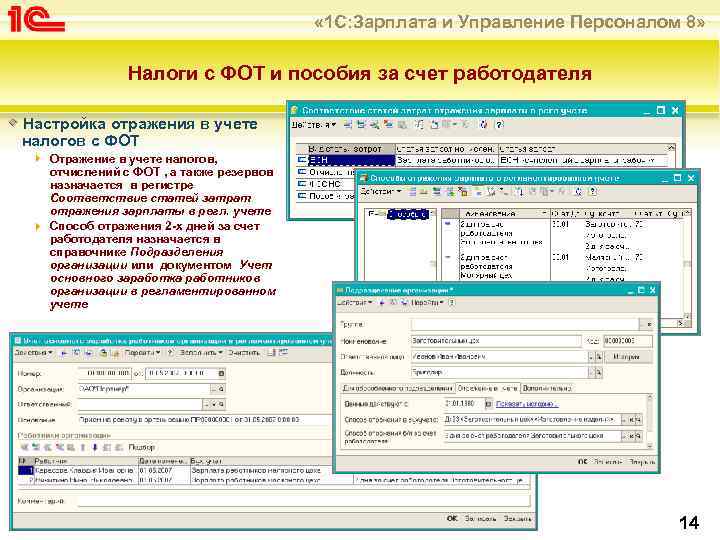The image size is (720, 540).
Task: Select highlighted root node in Способы отражения tree
Action: click(409, 214)
